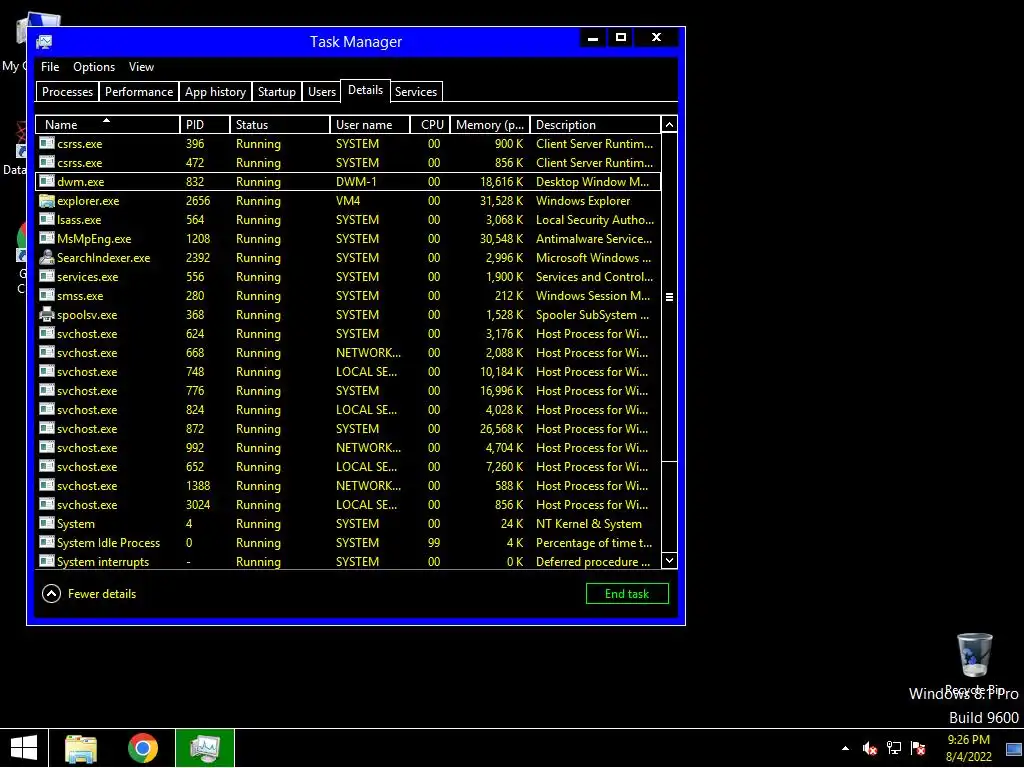
Task: Switch to the App history tab
Action: [216, 91]
